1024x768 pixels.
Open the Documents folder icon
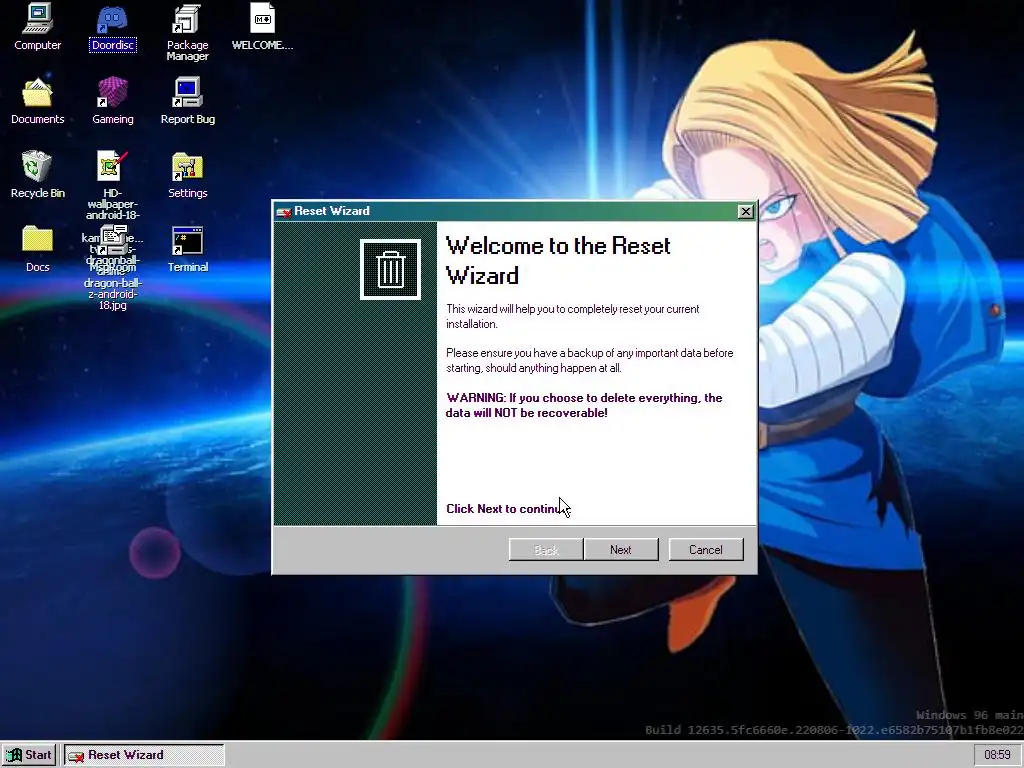(x=37, y=101)
